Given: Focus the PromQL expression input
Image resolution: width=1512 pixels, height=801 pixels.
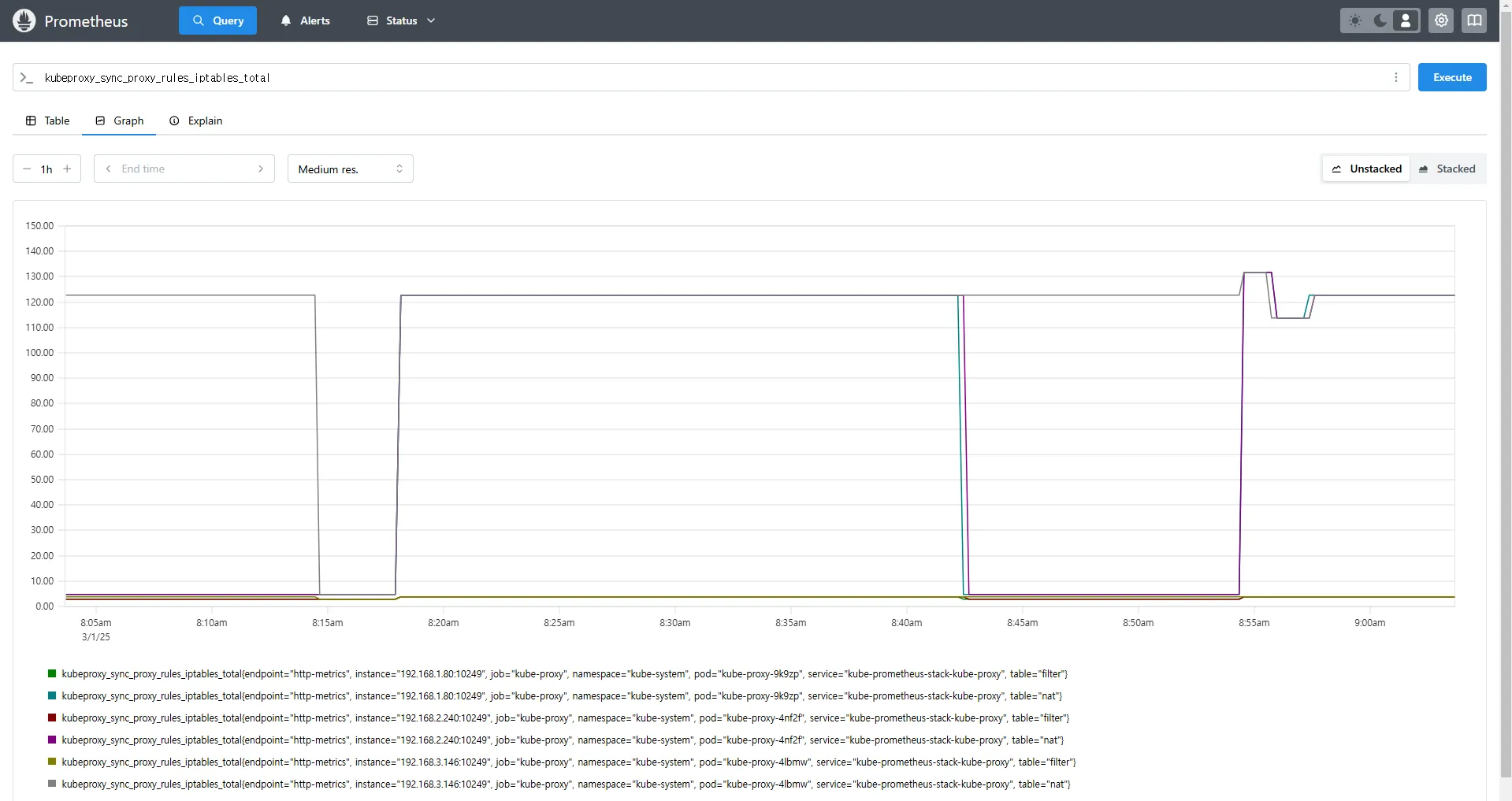Looking at the screenshot, I should click(712, 77).
